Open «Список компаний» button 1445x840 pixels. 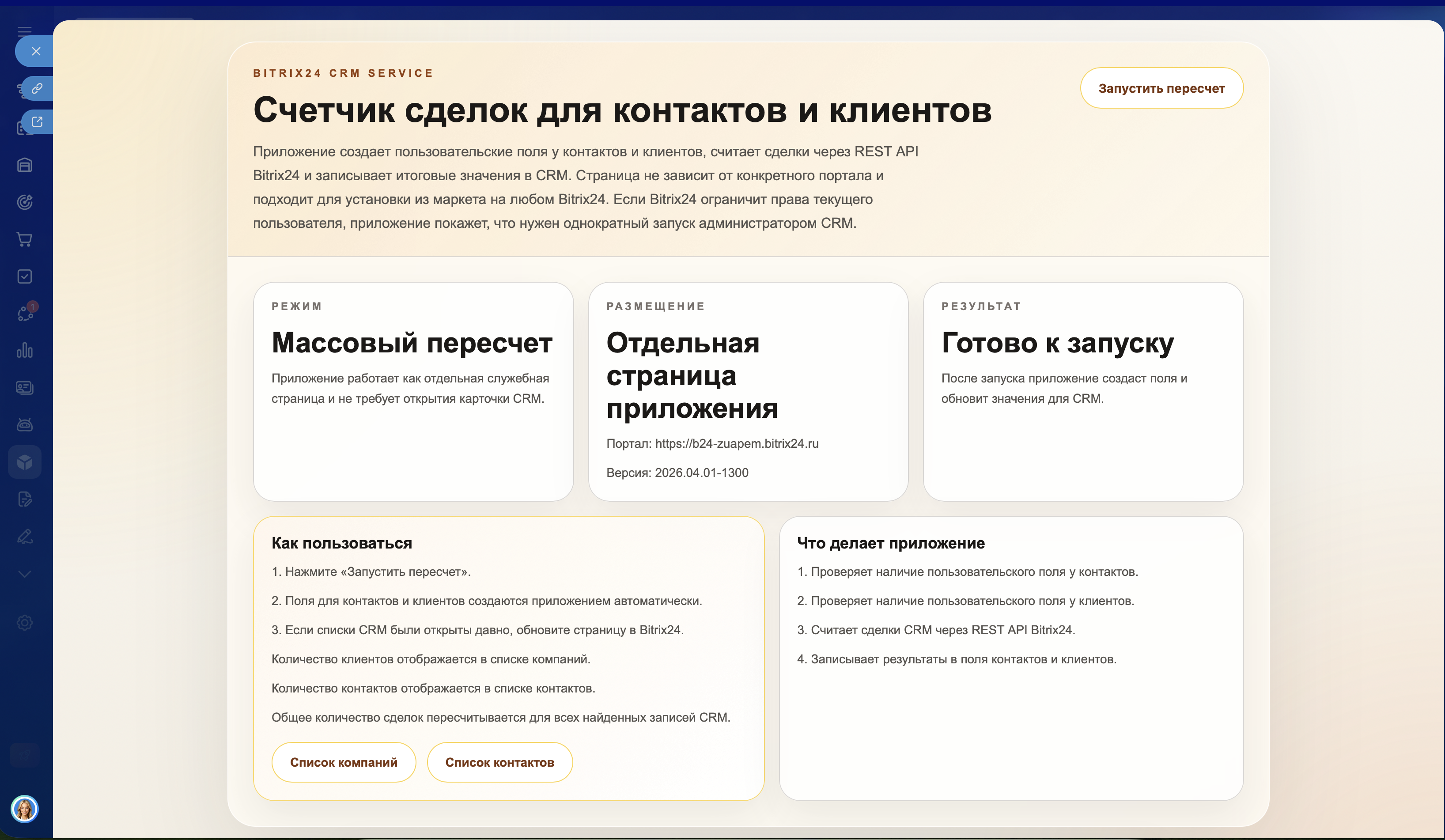[x=344, y=763]
